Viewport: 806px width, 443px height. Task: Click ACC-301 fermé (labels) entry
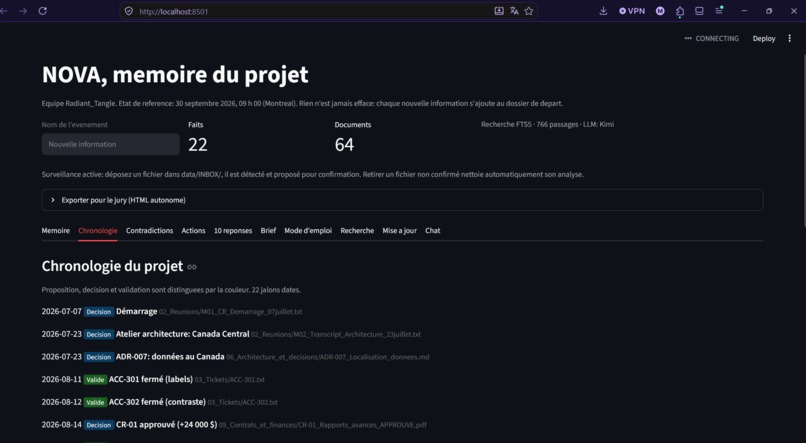click(151, 379)
